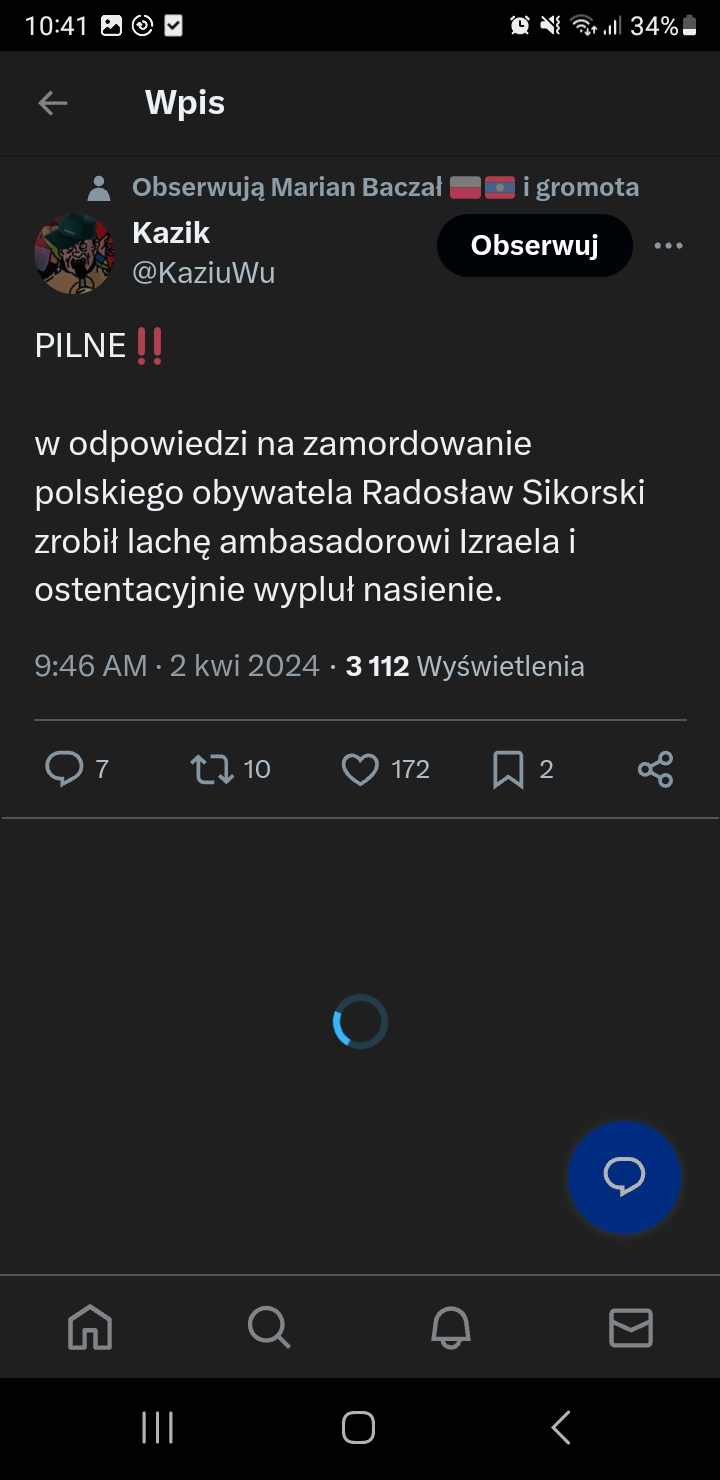Open the Notifications bell tab
This screenshot has width=720, height=1480.
(450, 1328)
